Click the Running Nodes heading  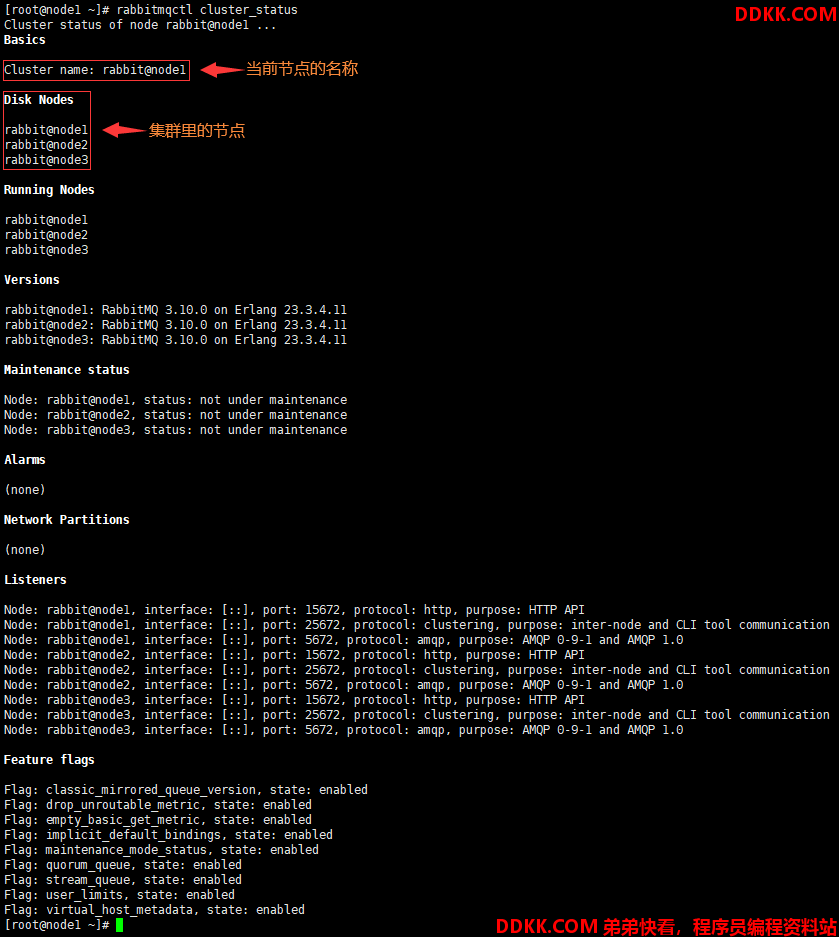[49, 190]
